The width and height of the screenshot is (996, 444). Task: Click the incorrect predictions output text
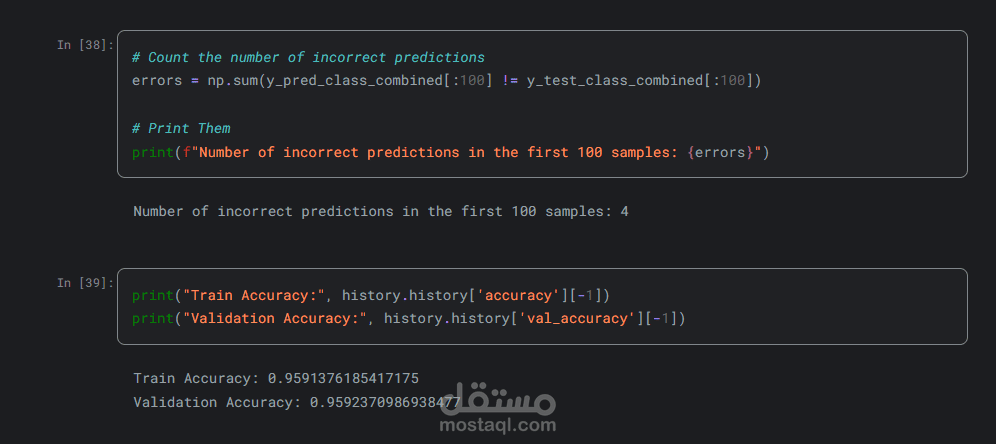pyautogui.click(x=380, y=212)
